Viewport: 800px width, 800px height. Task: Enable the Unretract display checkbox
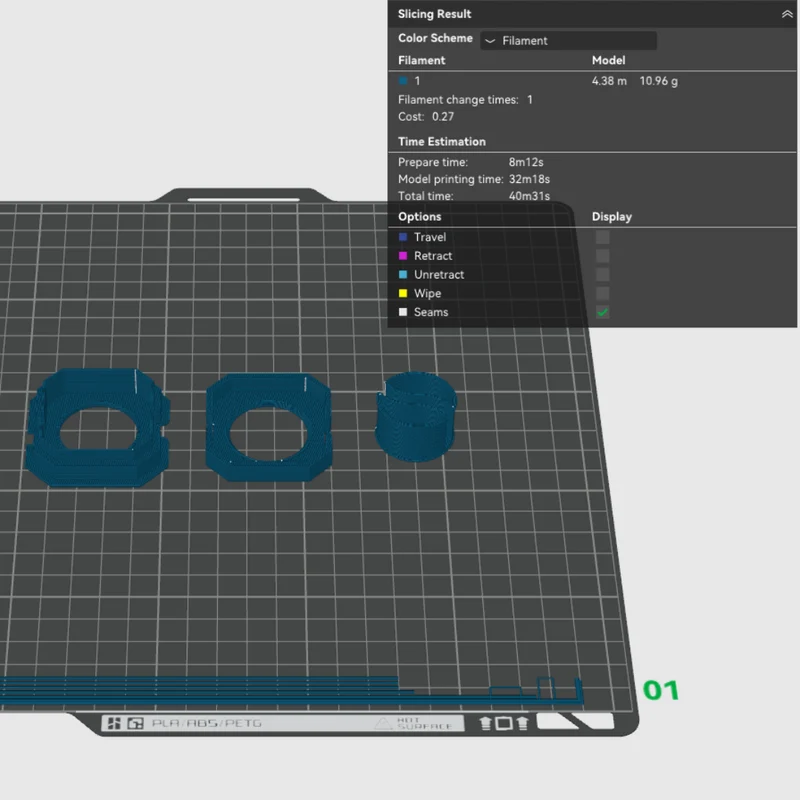602,274
